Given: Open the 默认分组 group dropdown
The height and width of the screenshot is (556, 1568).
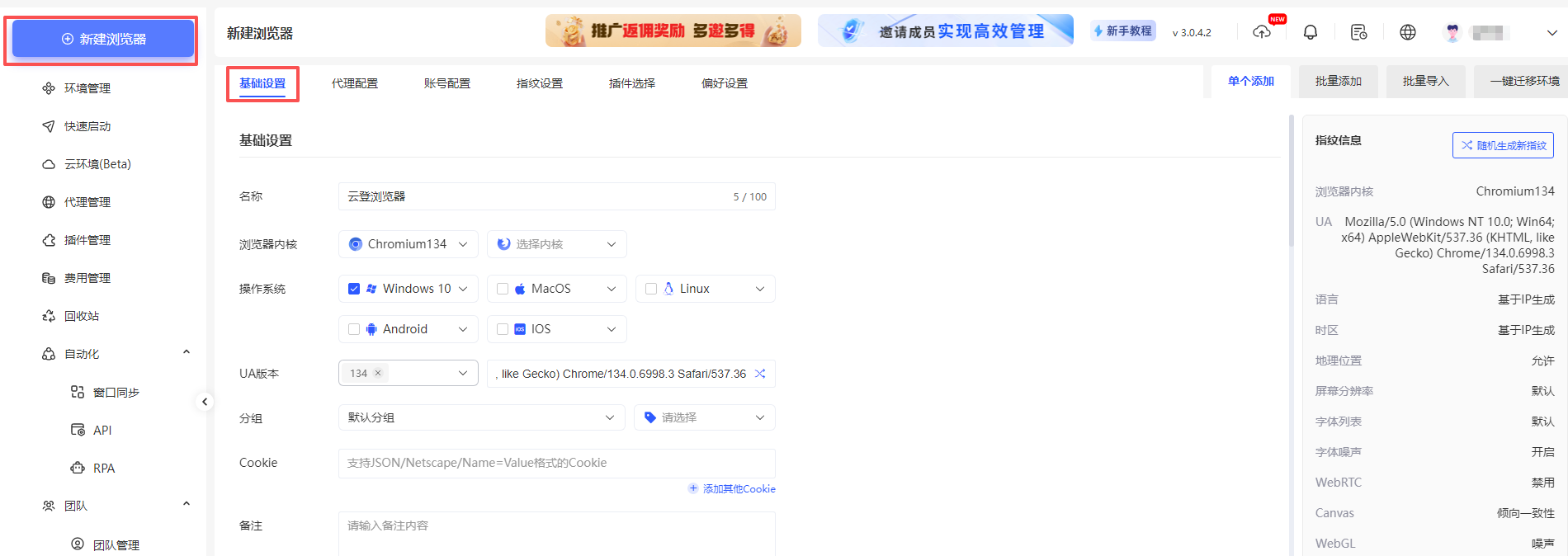Looking at the screenshot, I should [x=482, y=418].
